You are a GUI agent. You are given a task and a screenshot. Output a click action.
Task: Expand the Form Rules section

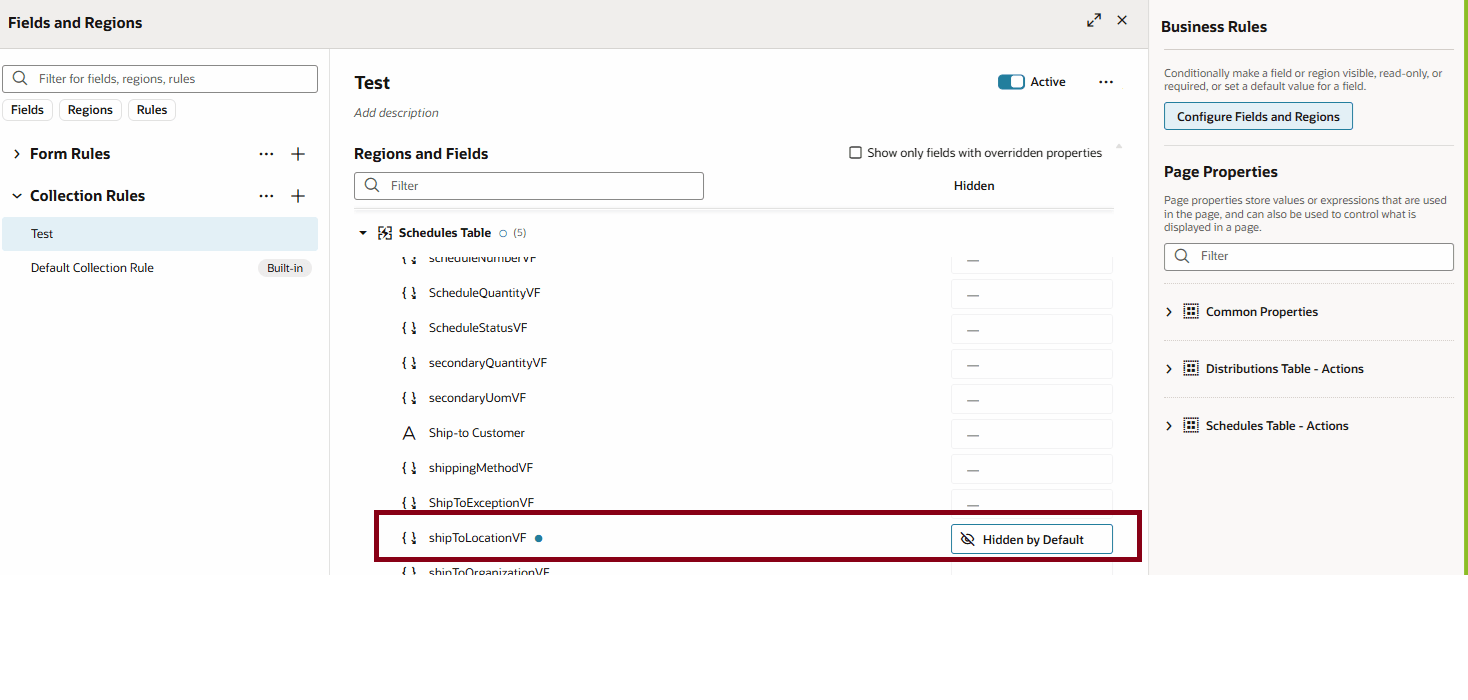pyautogui.click(x=16, y=154)
